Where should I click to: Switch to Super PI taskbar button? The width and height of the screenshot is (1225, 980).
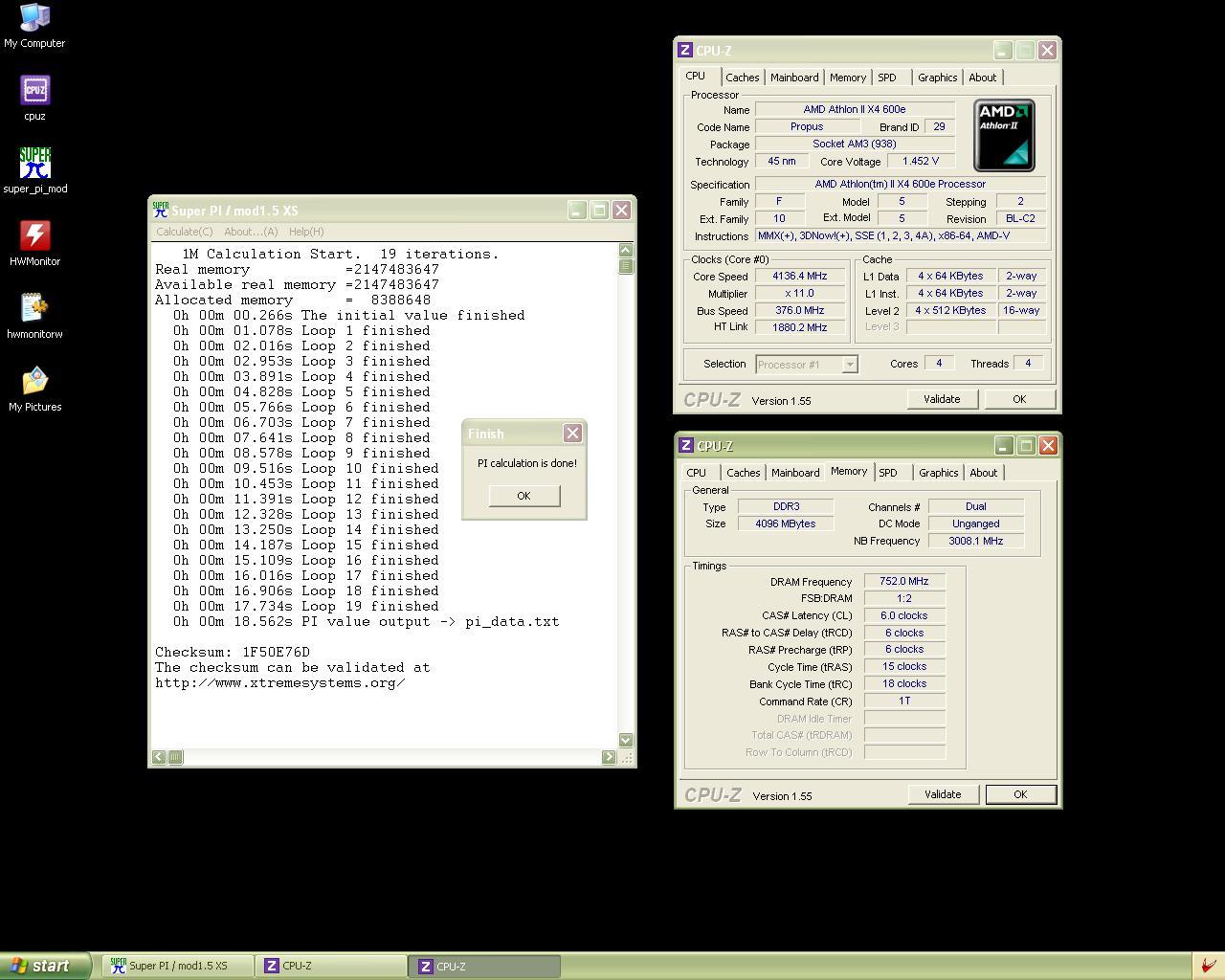click(178, 967)
